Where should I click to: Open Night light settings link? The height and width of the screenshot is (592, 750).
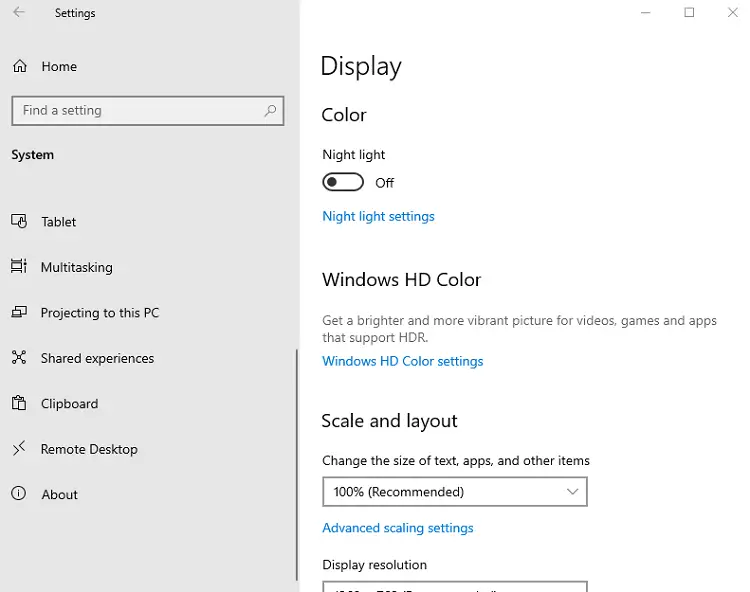point(378,216)
